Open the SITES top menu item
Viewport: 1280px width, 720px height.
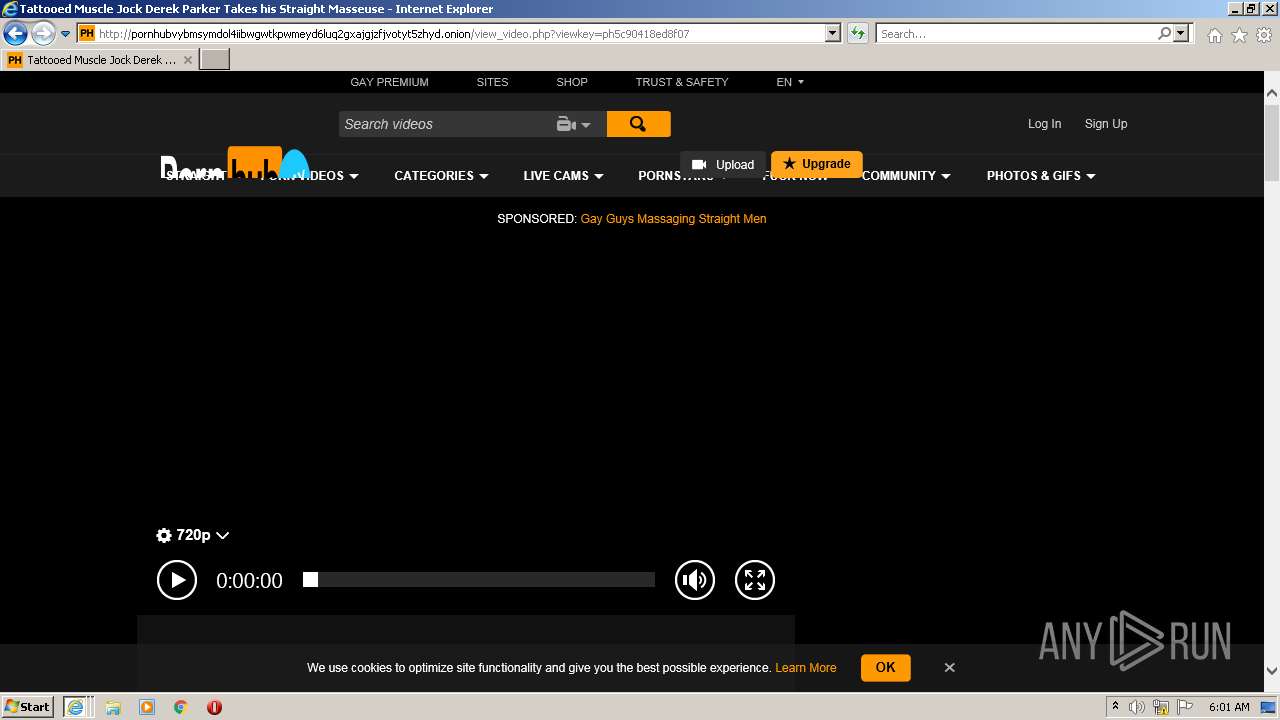[492, 82]
